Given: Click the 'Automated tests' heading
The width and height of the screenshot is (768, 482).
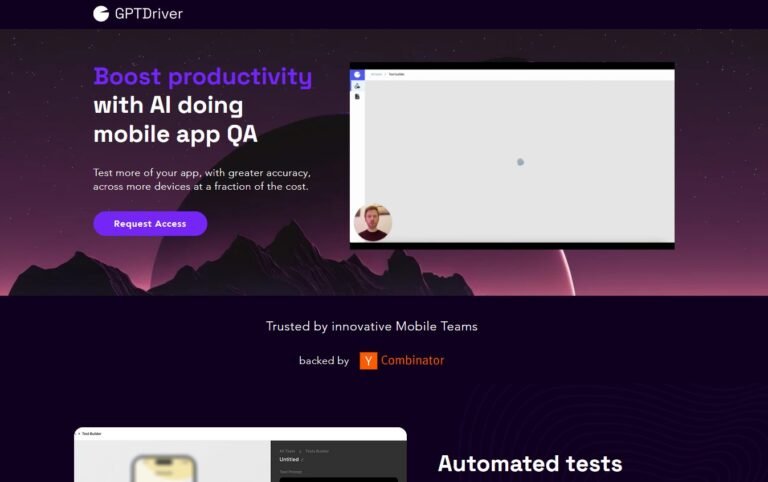Looking at the screenshot, I should coord(530,463).
